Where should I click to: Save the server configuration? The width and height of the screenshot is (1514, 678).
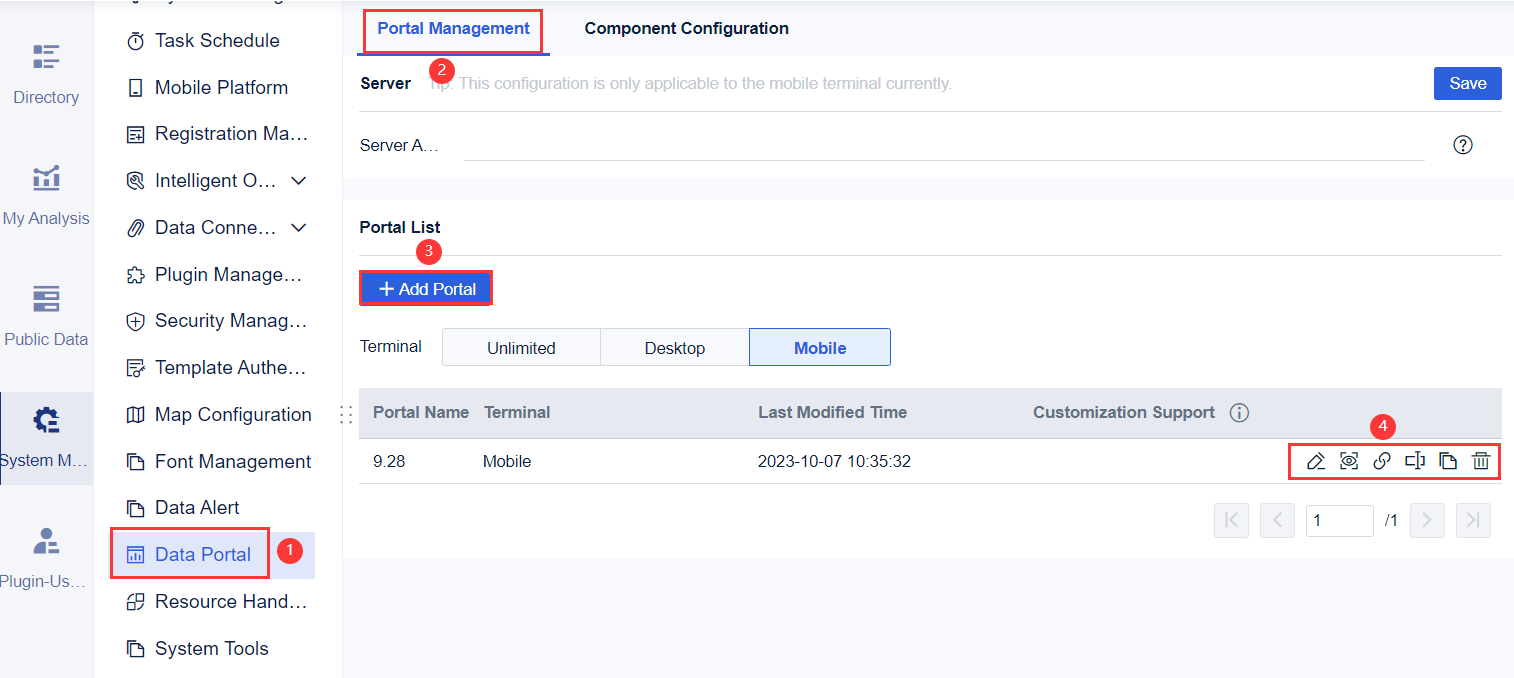click(1467, 84)
